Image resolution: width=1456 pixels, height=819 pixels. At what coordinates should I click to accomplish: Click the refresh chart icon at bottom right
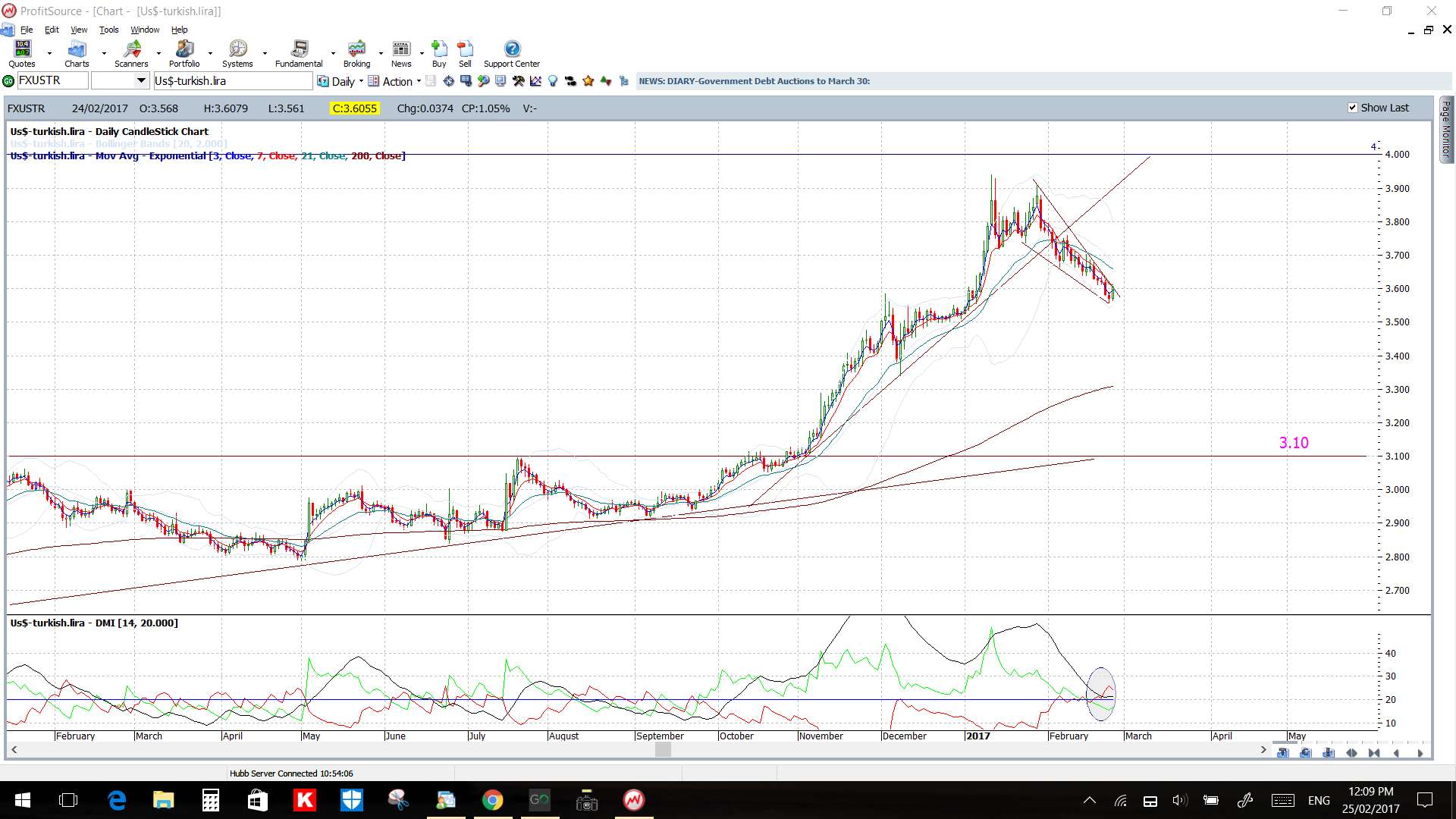(x=1305, y=753)
